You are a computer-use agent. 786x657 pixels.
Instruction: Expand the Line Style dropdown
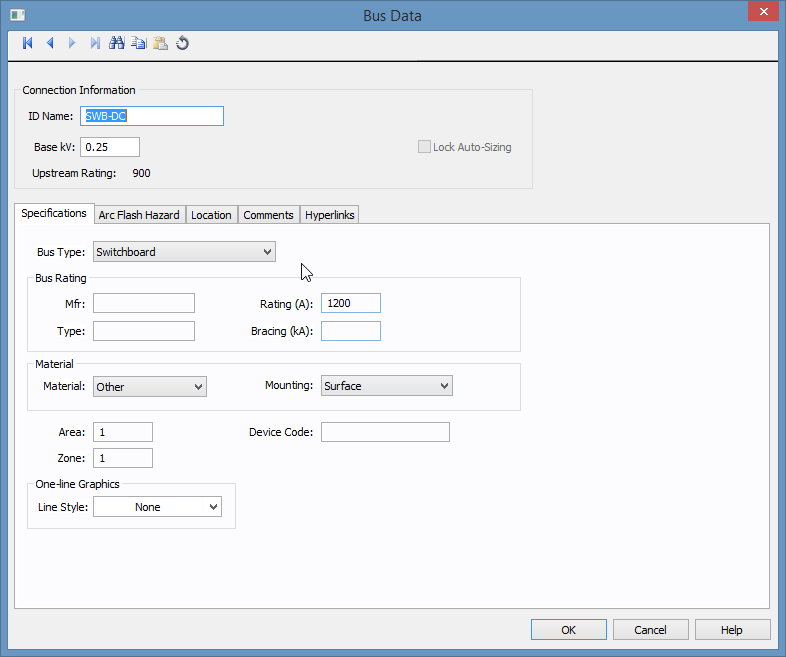157,507
